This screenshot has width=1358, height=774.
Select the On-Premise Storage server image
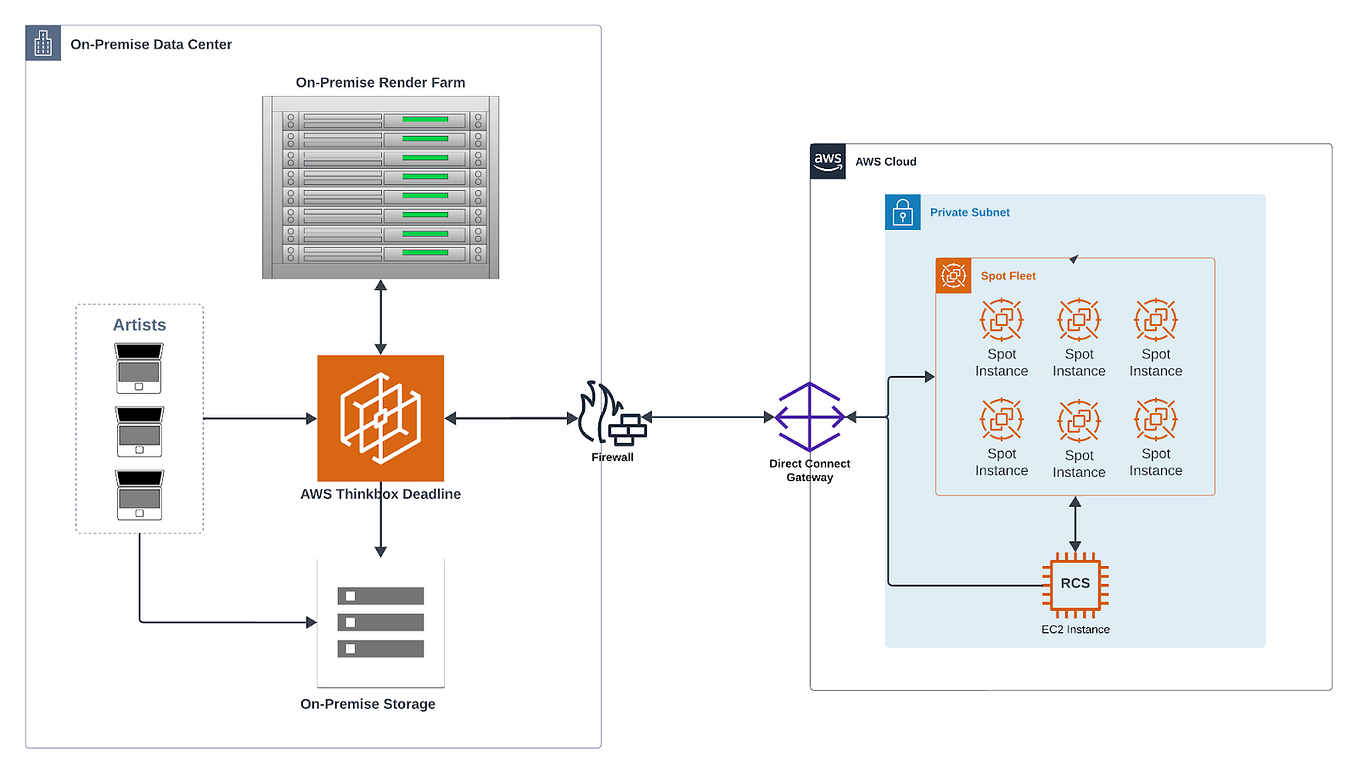pyautogui.click(x=380, y=621)
